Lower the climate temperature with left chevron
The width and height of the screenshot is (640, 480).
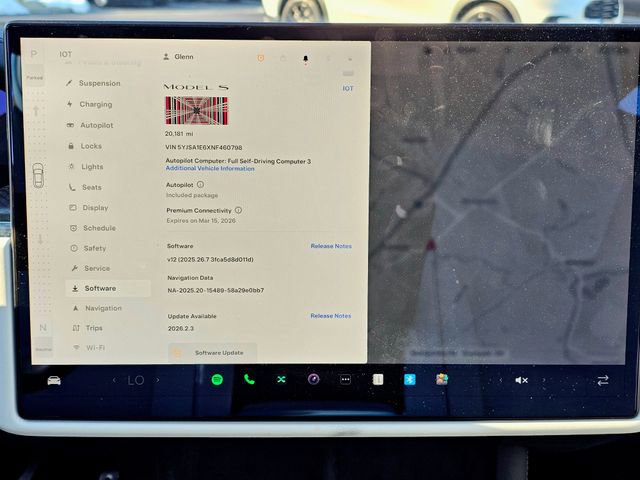[114, 380]
